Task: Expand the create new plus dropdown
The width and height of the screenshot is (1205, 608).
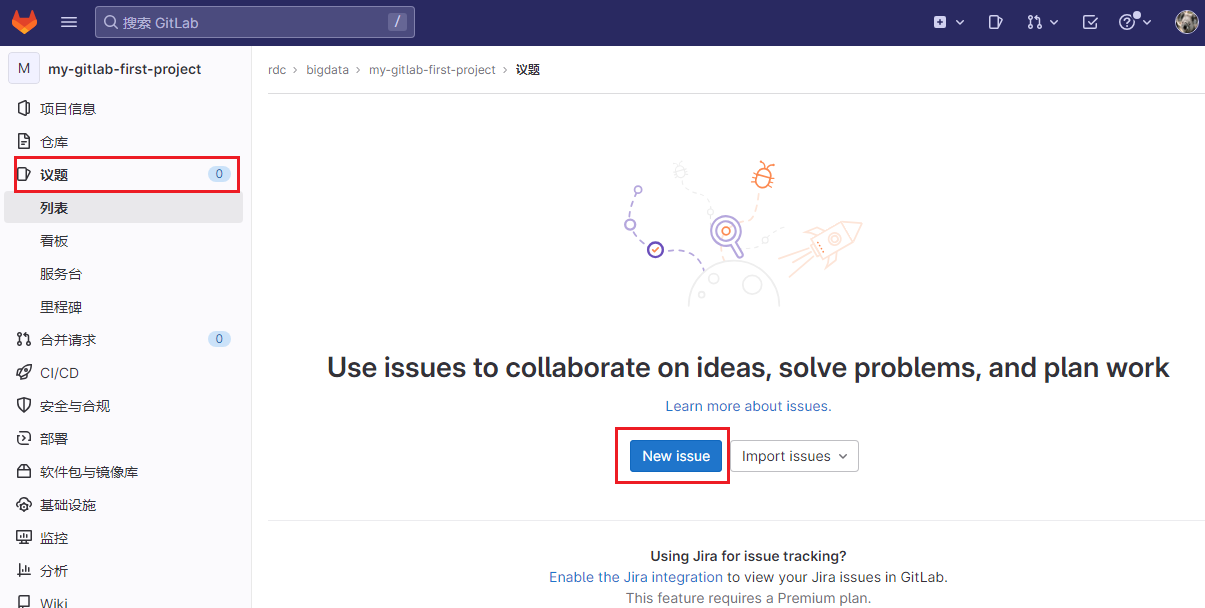Action: coord(949,22)
